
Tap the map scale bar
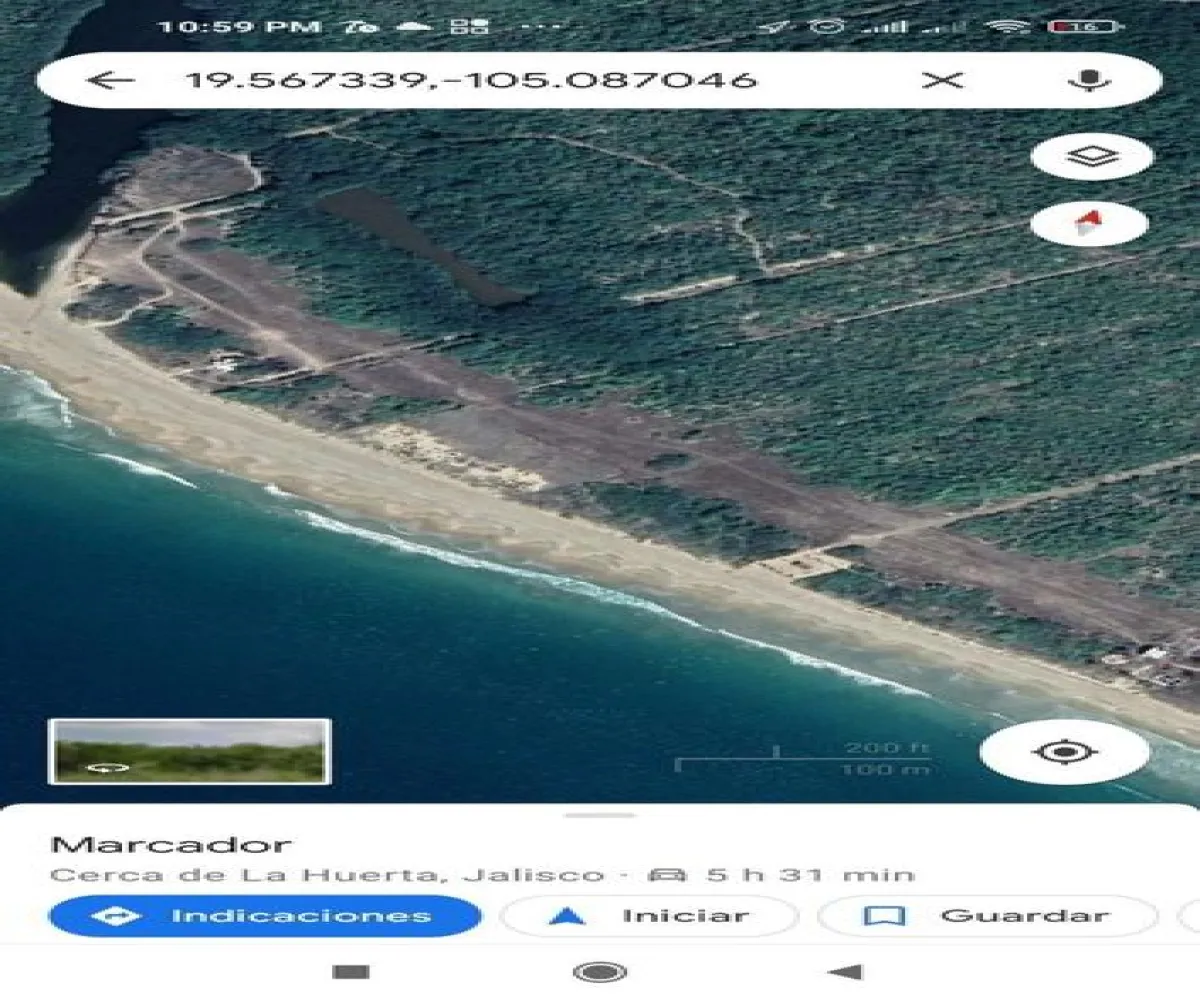(x=803, y=759)
